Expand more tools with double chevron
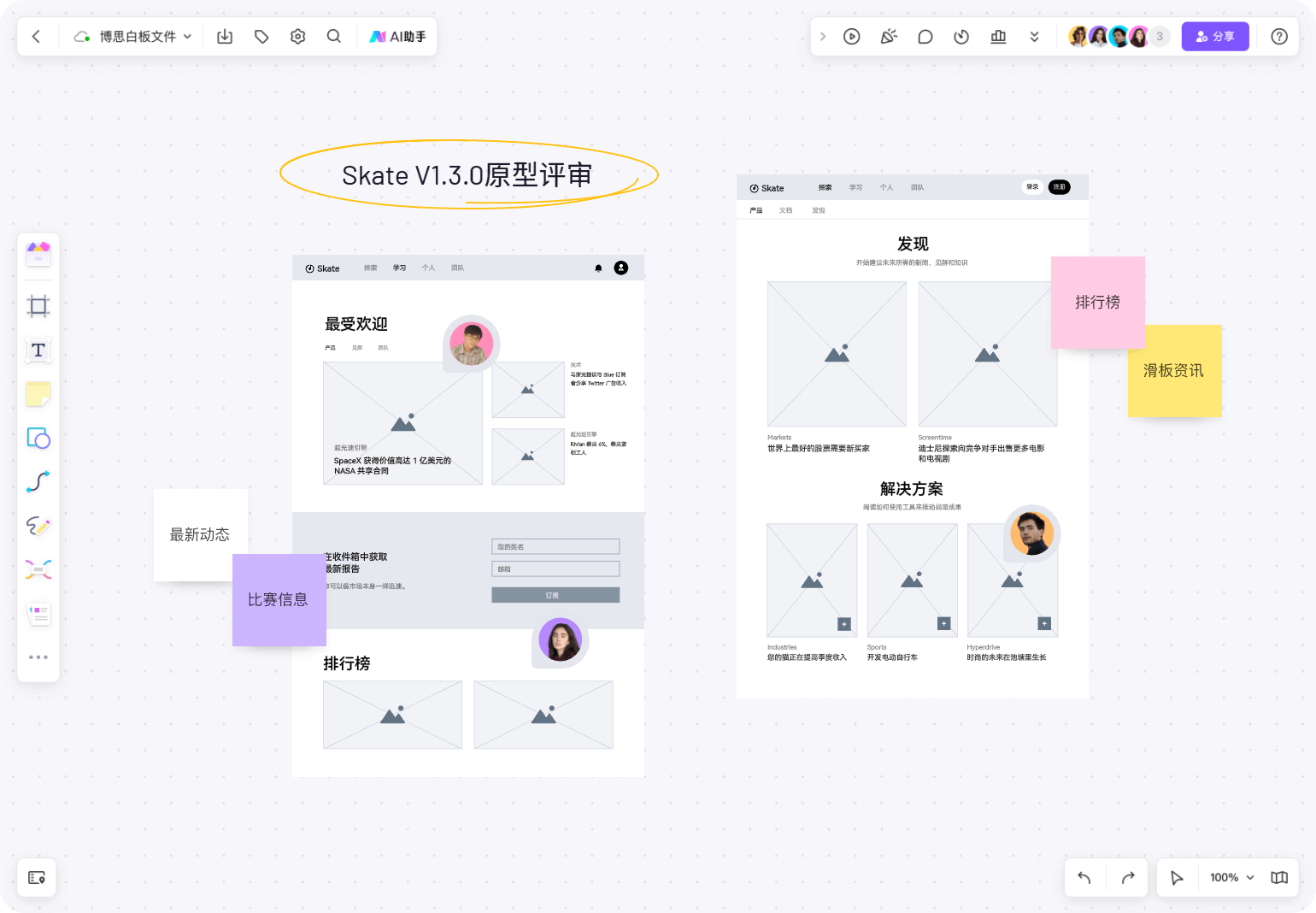 pos(1034,37)
